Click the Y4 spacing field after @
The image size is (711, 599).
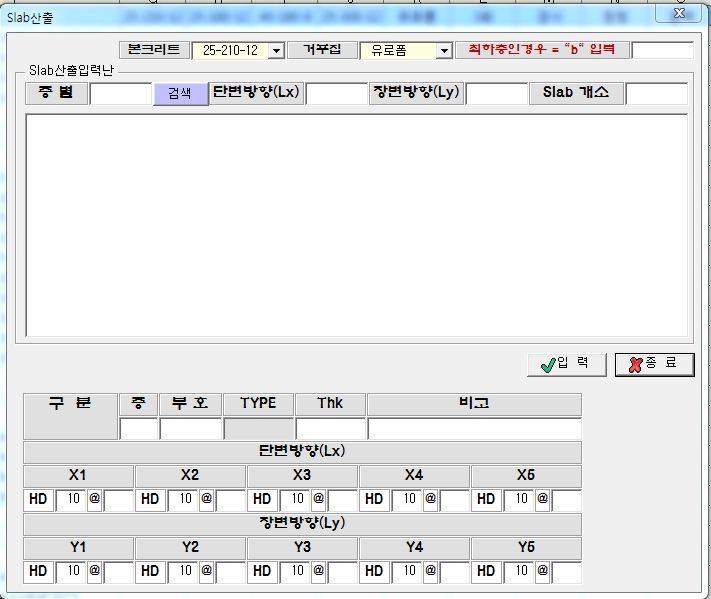[455, 572]
